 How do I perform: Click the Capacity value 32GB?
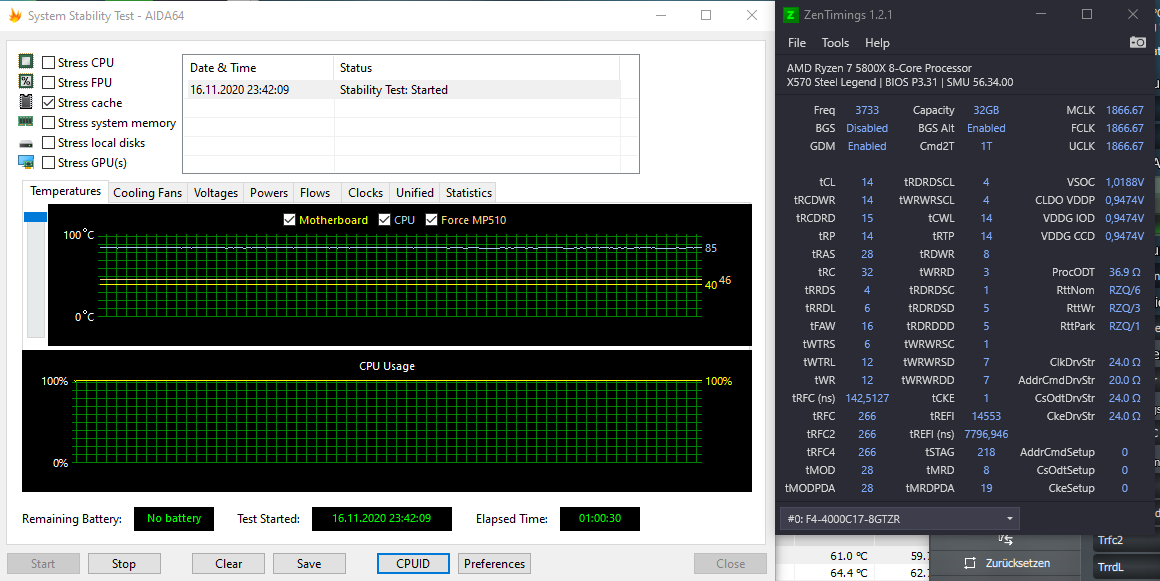click(986, 110)
